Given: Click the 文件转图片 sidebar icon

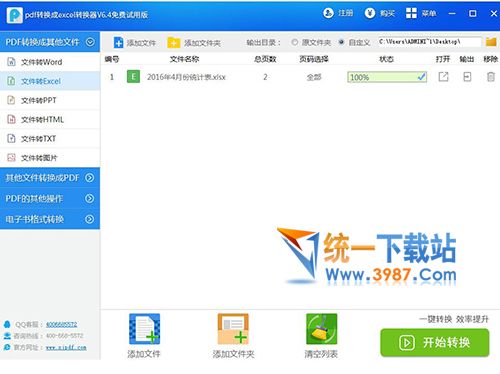Looking at the screenshot, I should tap(11, 157).
